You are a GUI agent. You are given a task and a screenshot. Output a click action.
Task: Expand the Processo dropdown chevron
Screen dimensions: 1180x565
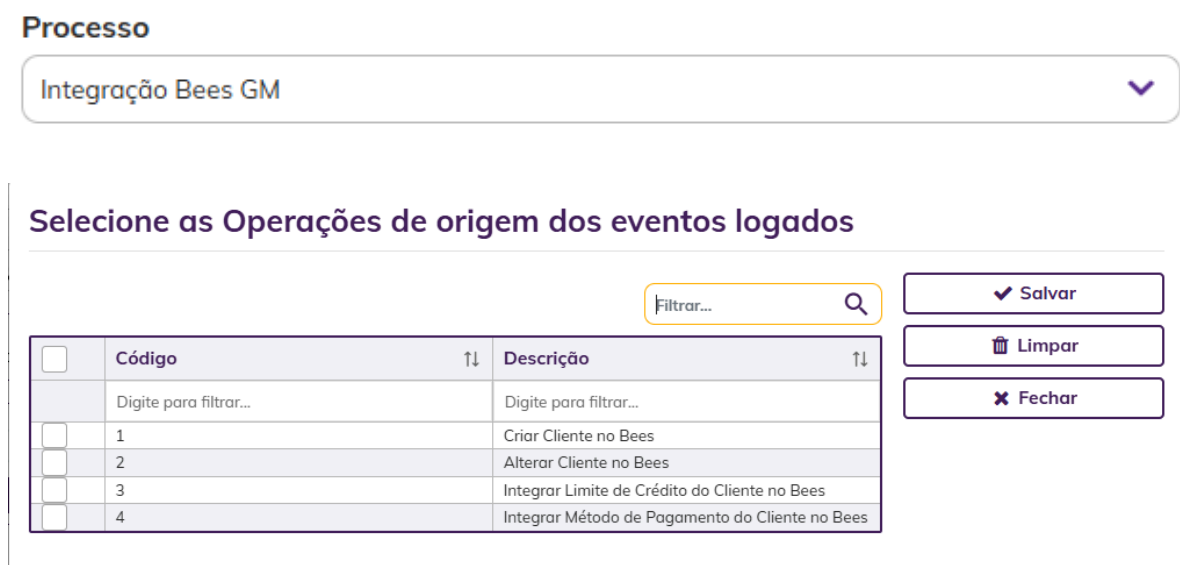pyautogui.click(x=1141, y=89)
